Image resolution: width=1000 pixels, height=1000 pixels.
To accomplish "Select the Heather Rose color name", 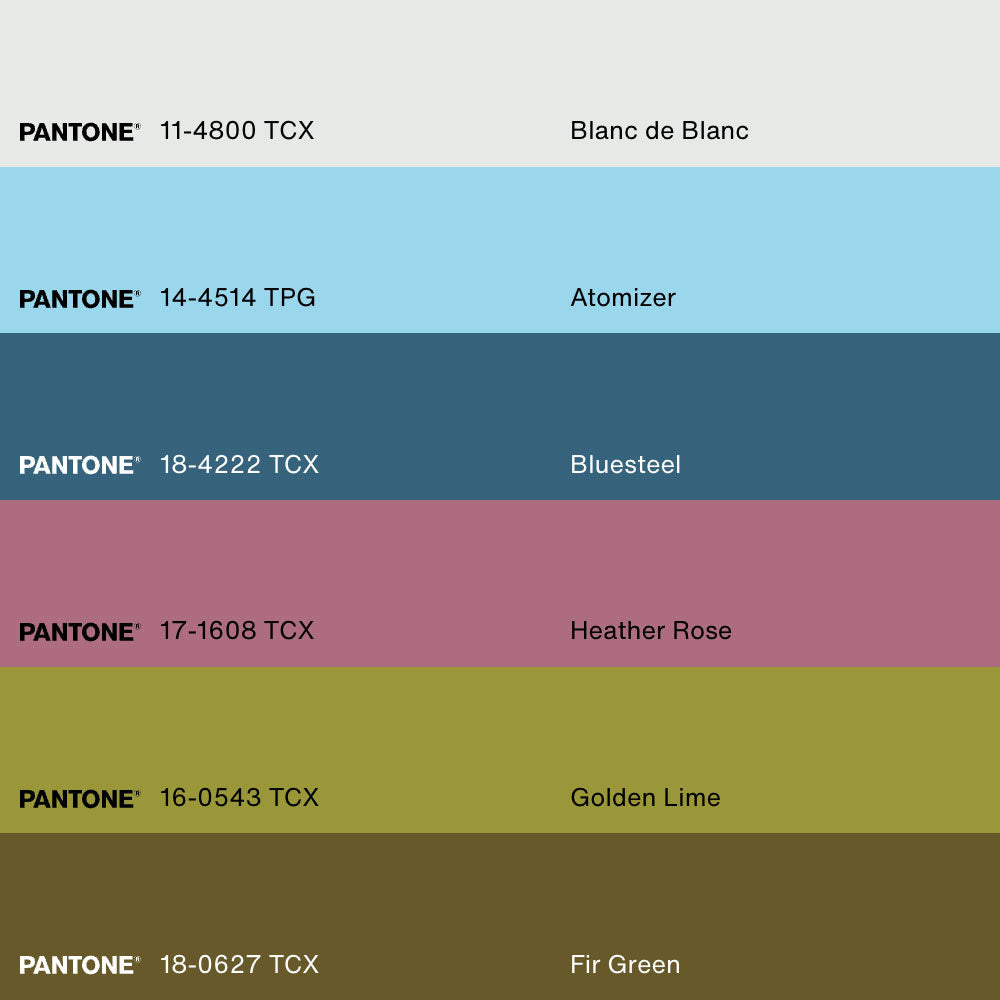I will [651, 631].
